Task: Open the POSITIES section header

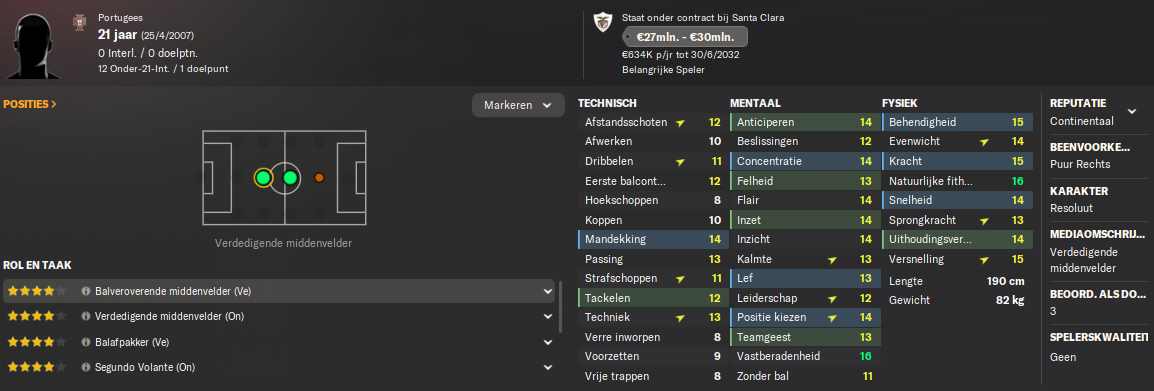Action: [30, 105]
